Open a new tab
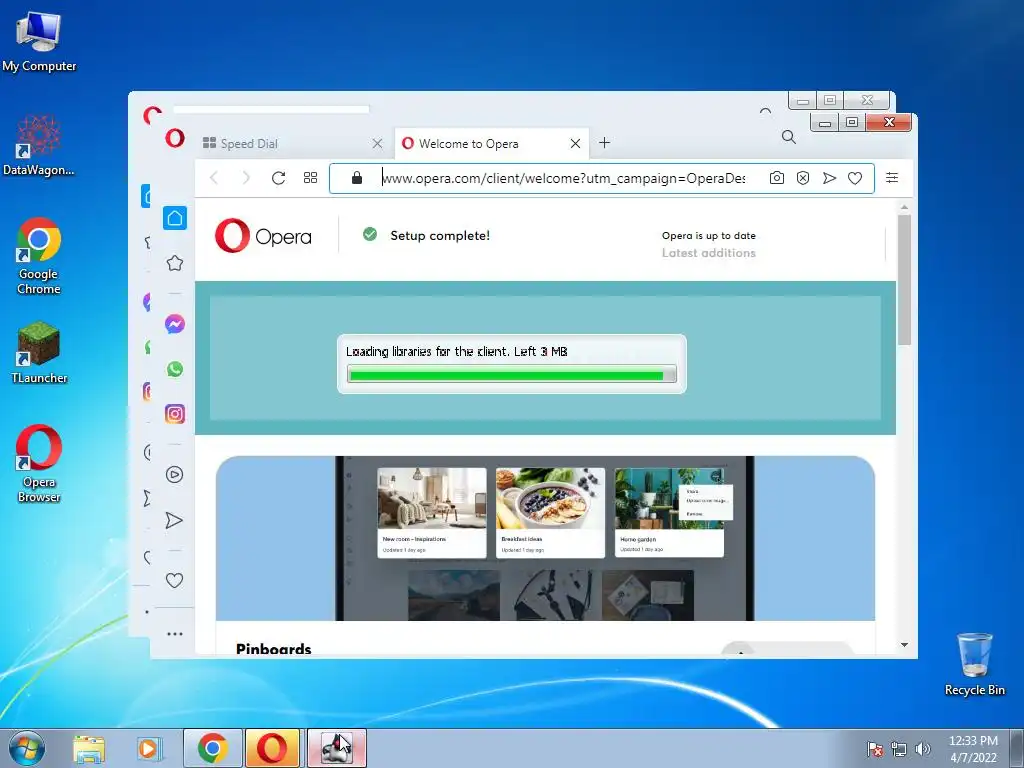 [x=605, y=142]
